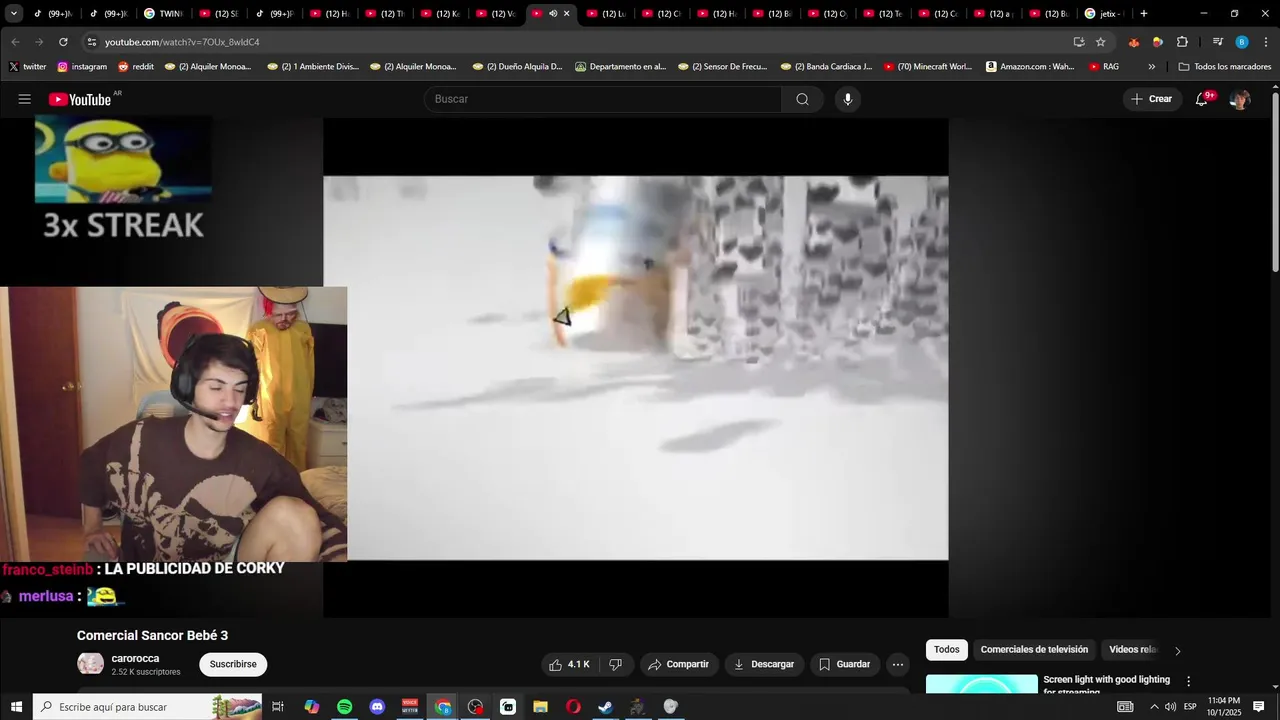Open Steam from the taskbar
1280x720 pixels.
[605, 707]
